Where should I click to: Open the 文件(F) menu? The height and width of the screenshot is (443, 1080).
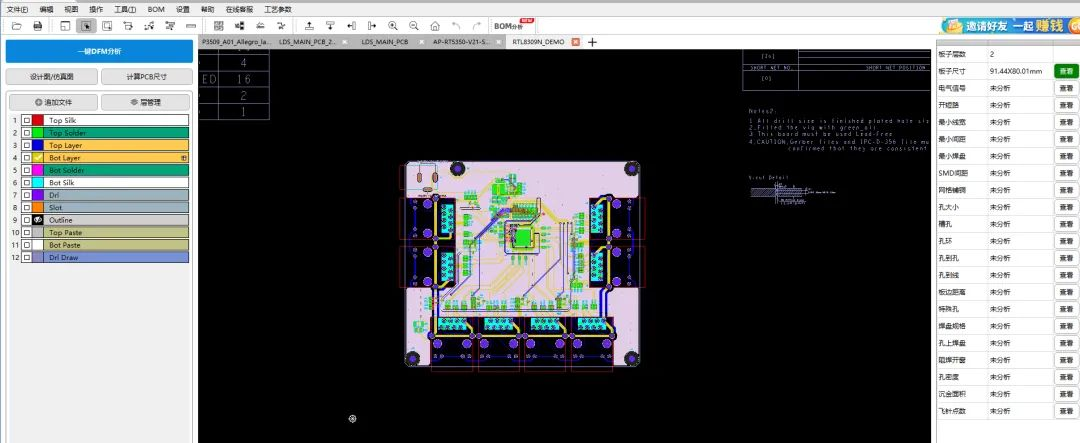coord(17,10)
